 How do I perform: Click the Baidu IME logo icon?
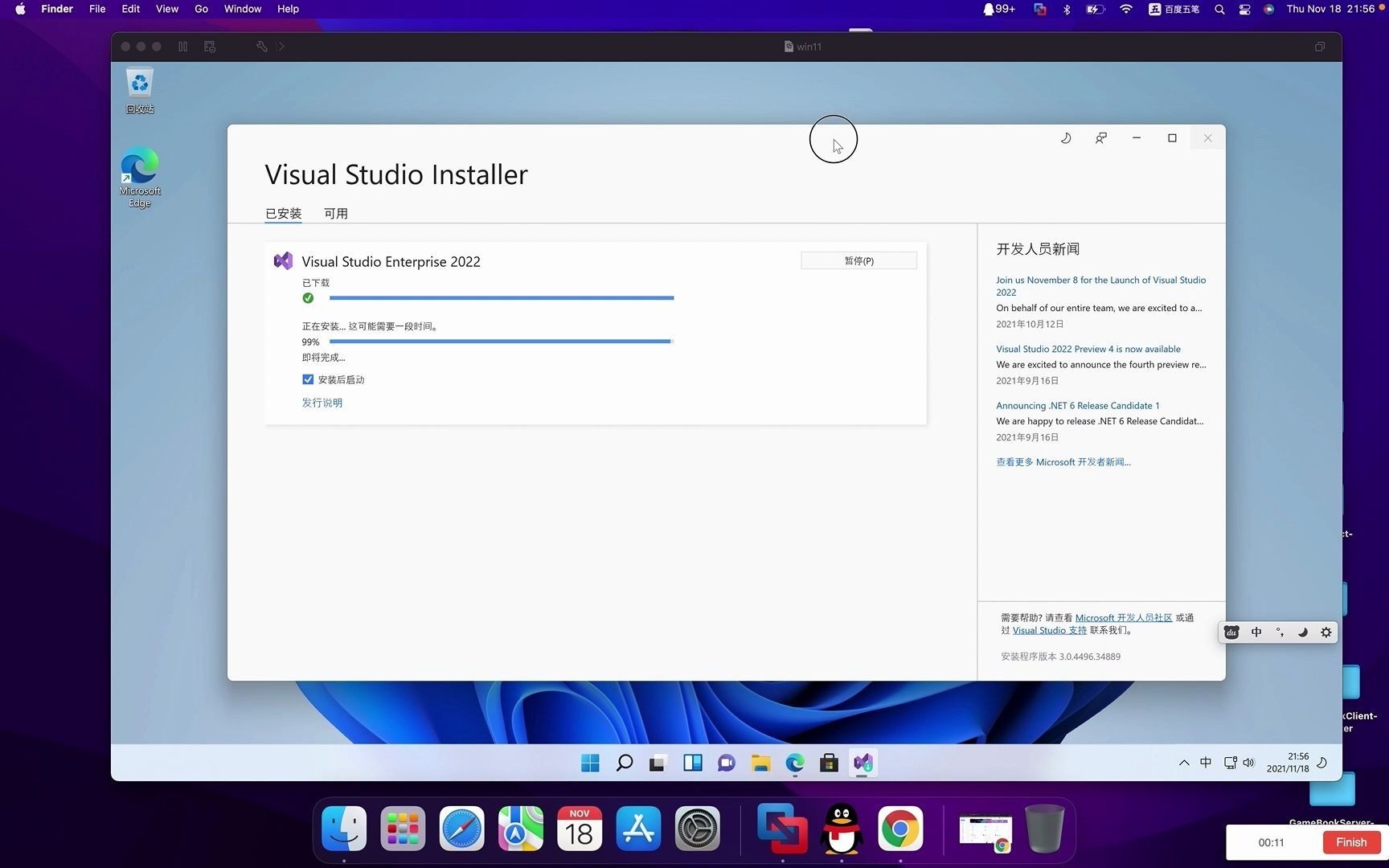pyautogui.click(x=1231, y=633)
